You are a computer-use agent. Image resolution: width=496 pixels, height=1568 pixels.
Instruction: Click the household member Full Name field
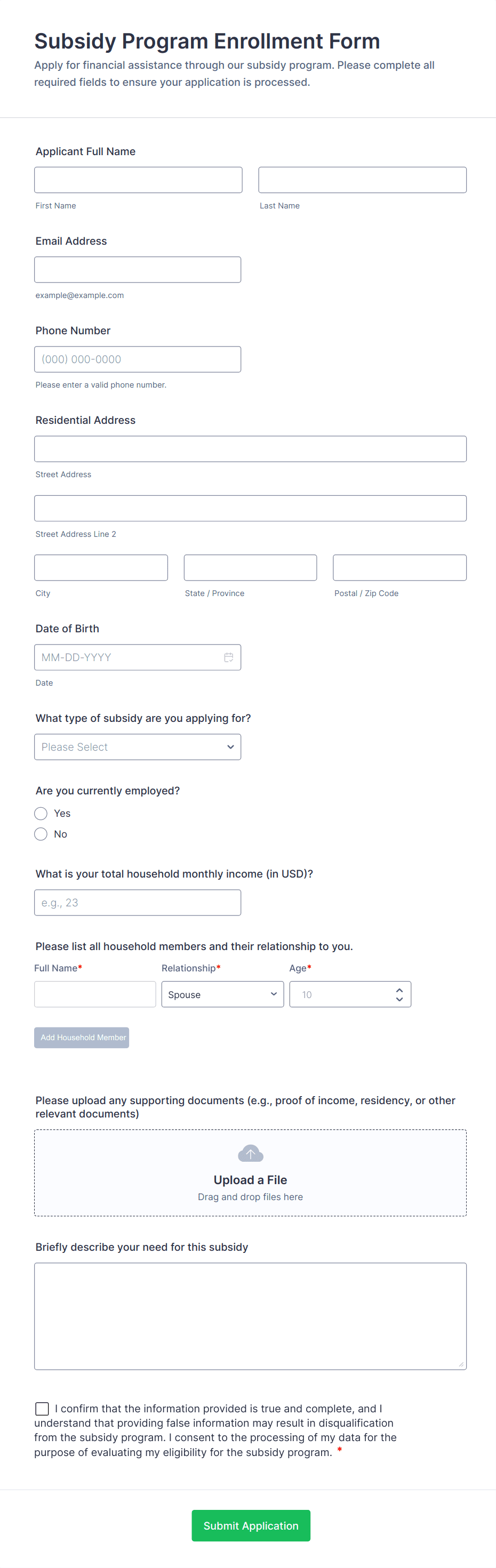tap(95, 994)
